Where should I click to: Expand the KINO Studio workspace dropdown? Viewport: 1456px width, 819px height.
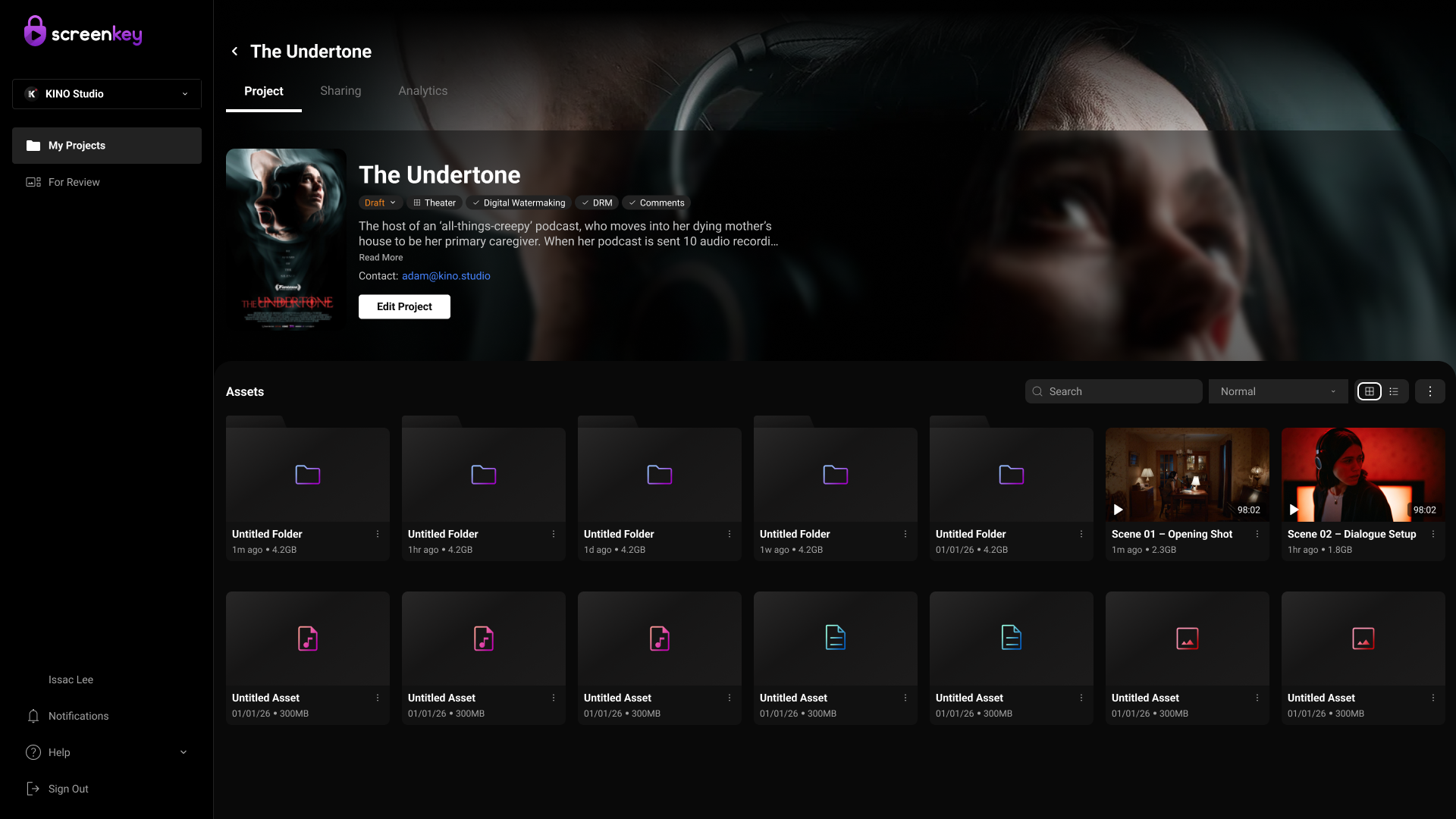tap(184, 94)
